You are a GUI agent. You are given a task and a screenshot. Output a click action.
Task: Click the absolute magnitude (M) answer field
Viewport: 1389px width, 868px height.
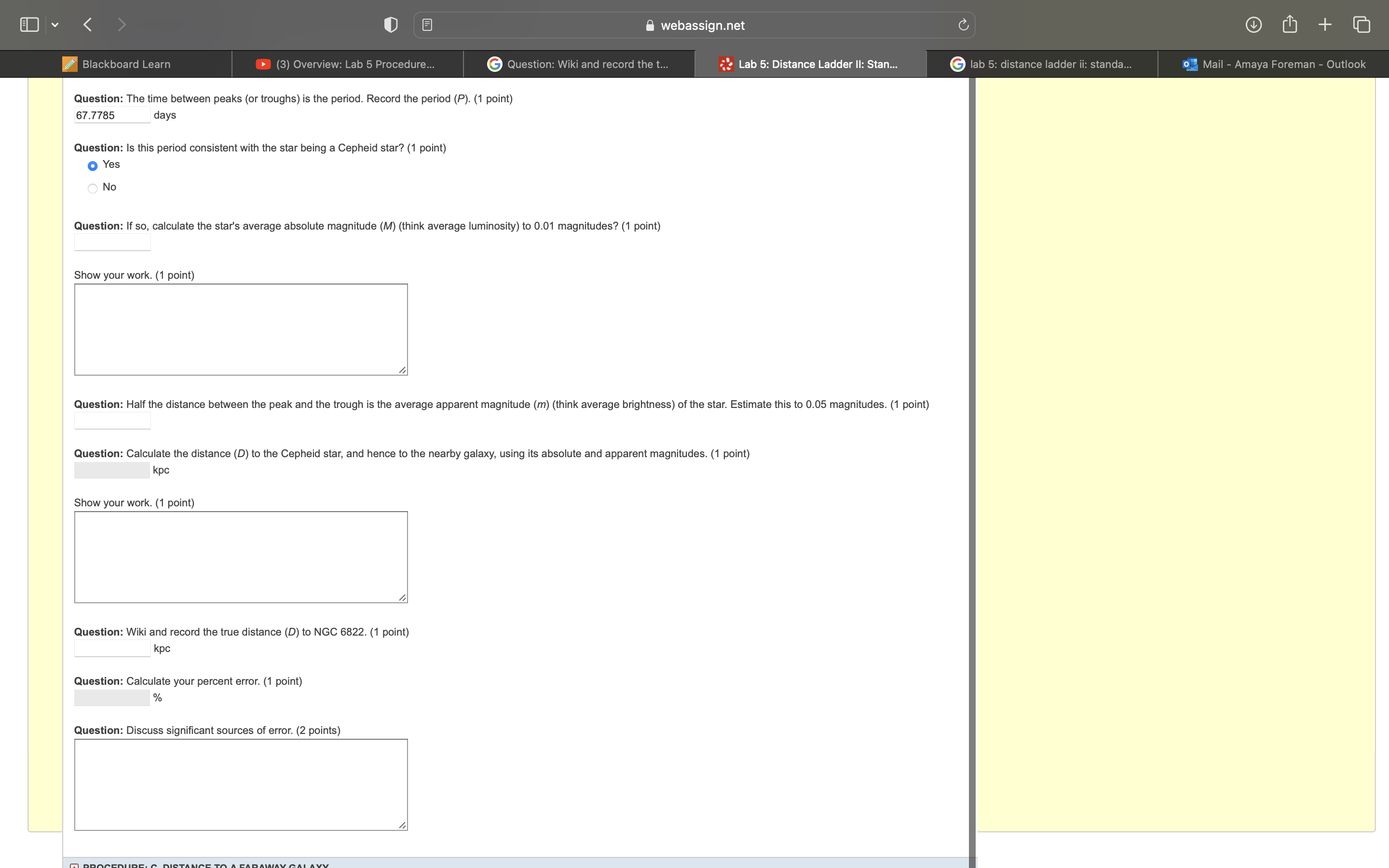[x=112, y=242]
